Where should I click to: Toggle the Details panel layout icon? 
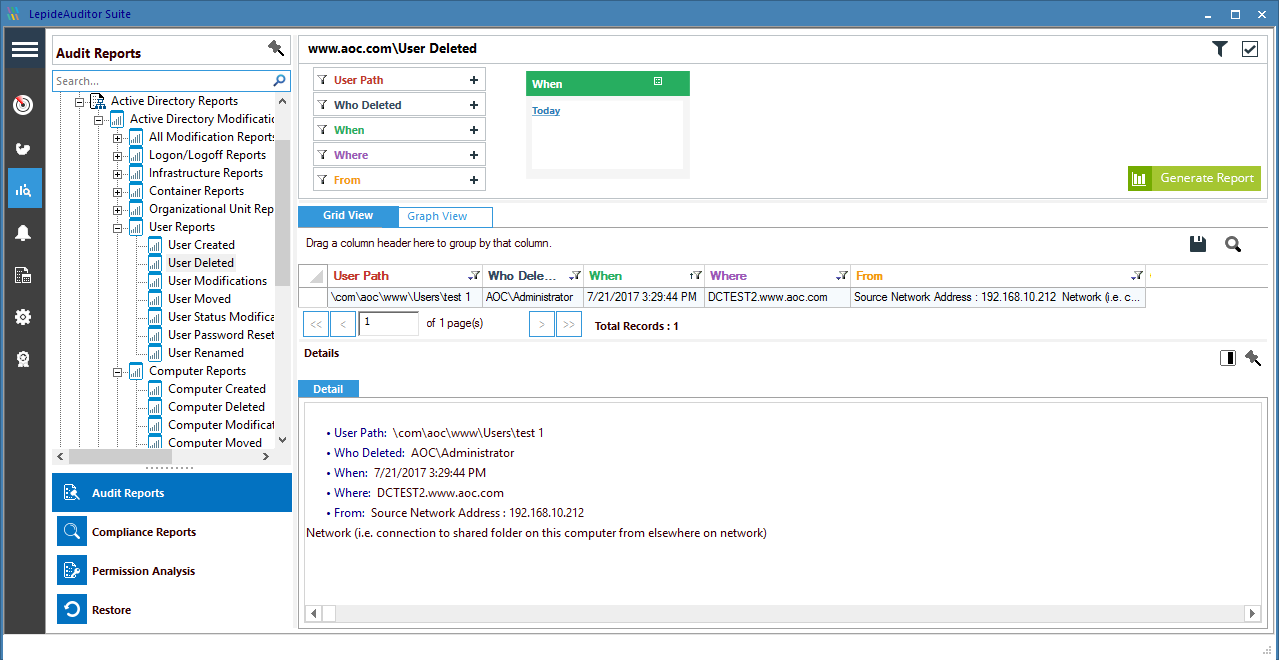coord(1228,358)
